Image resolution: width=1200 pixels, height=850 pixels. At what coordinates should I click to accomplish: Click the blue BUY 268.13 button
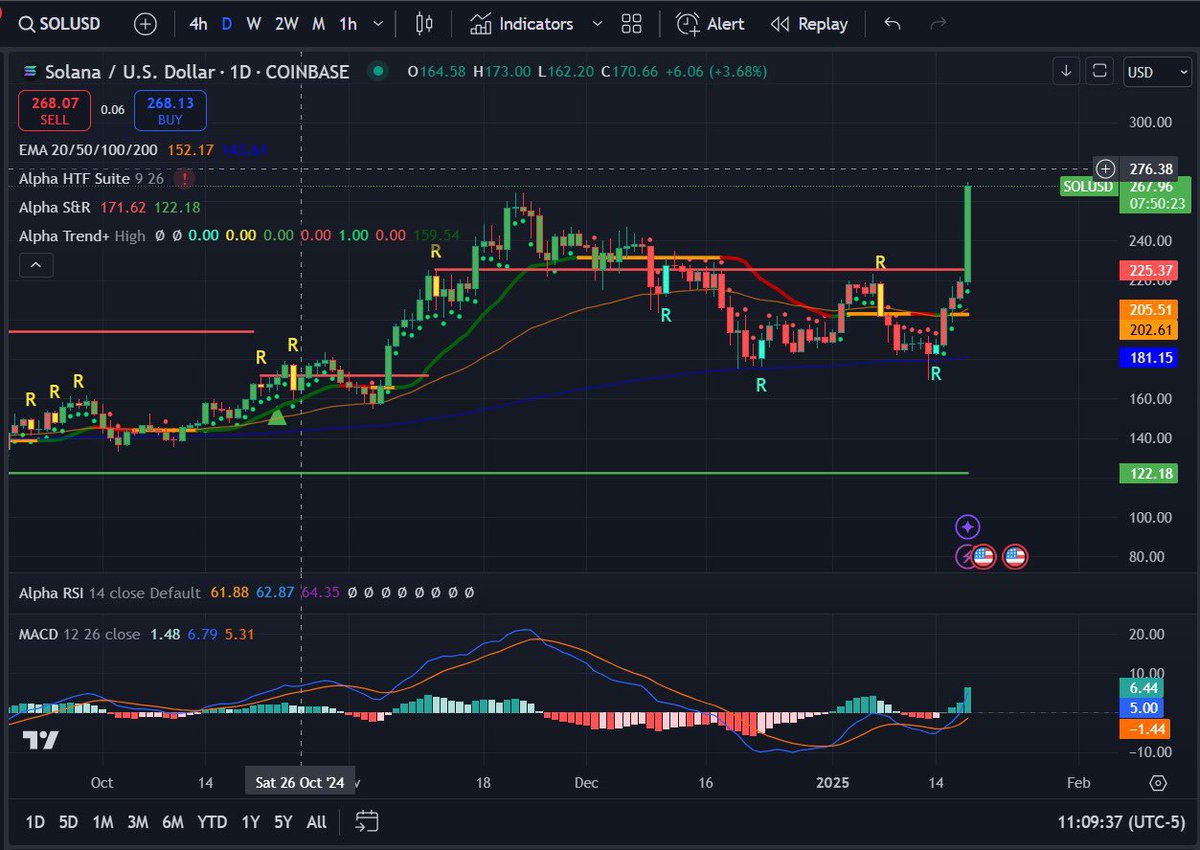pyautogui.click(x=170, y=110)
